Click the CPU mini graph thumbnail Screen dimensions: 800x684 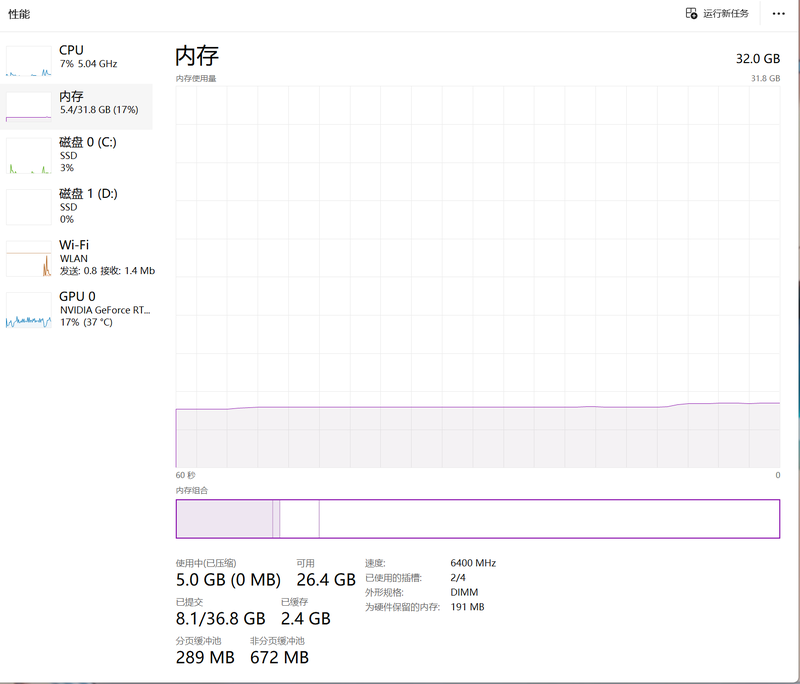click(29, 61)
